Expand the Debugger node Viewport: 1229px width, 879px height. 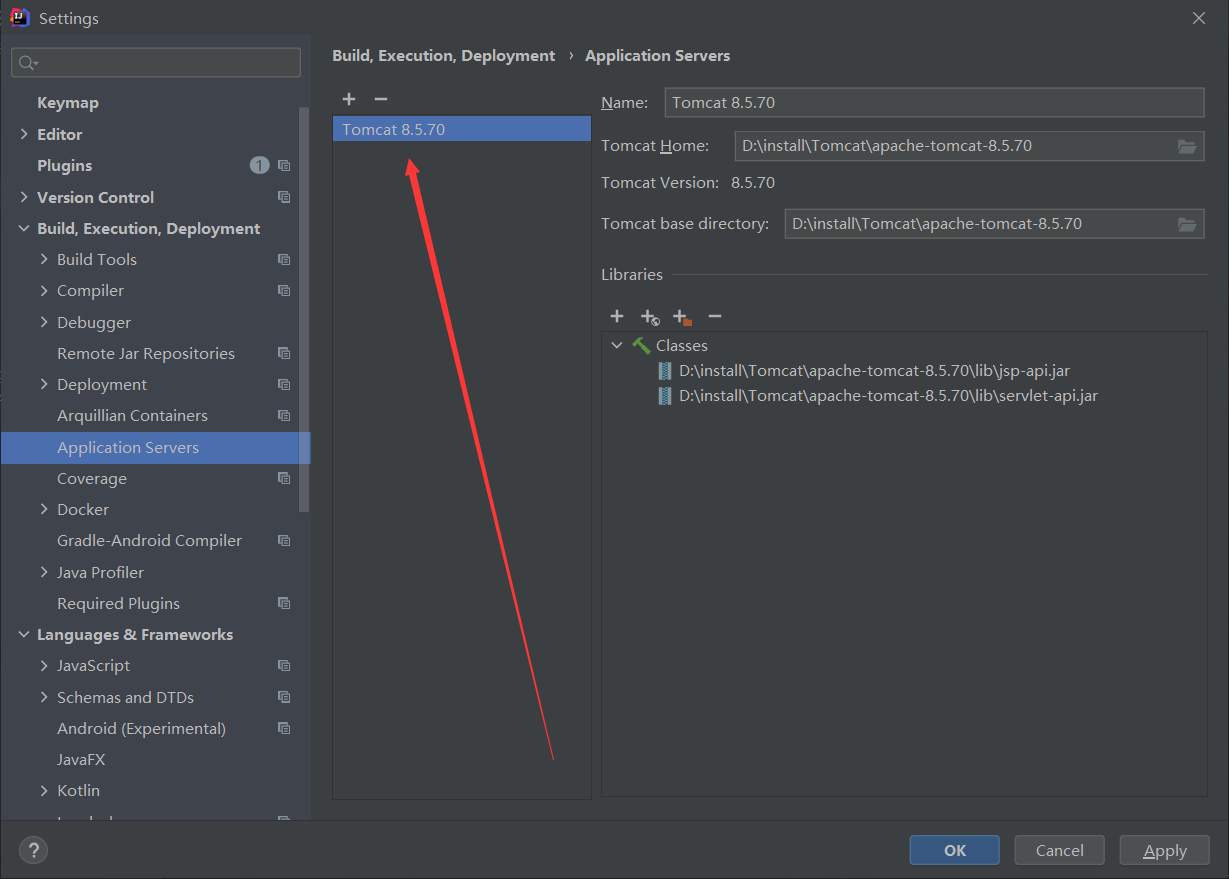pos(44,322)
